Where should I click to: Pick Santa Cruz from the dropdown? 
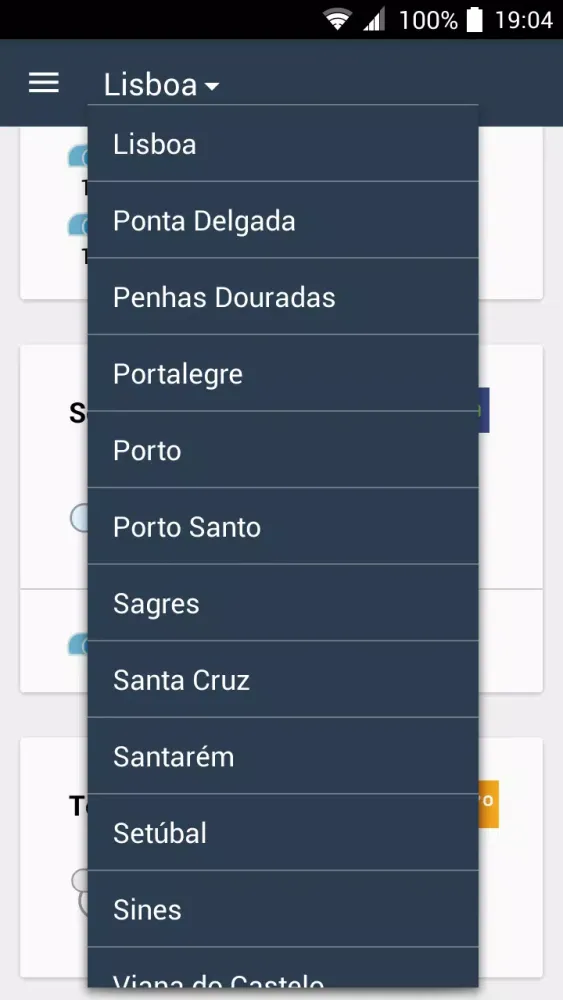tap(283, 679)
